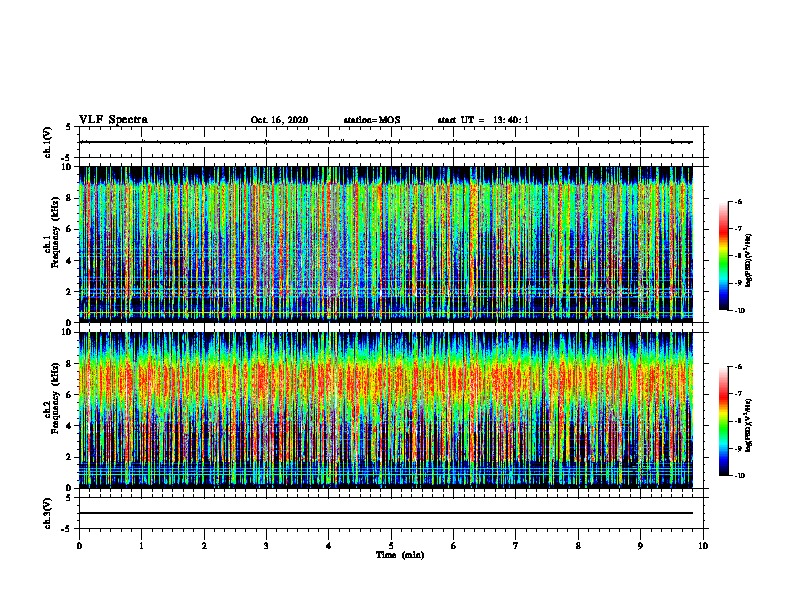
Task: Click the ch.2 frequency axis "10" tick label
Action: pyautogui.click(x=67, y=332)
